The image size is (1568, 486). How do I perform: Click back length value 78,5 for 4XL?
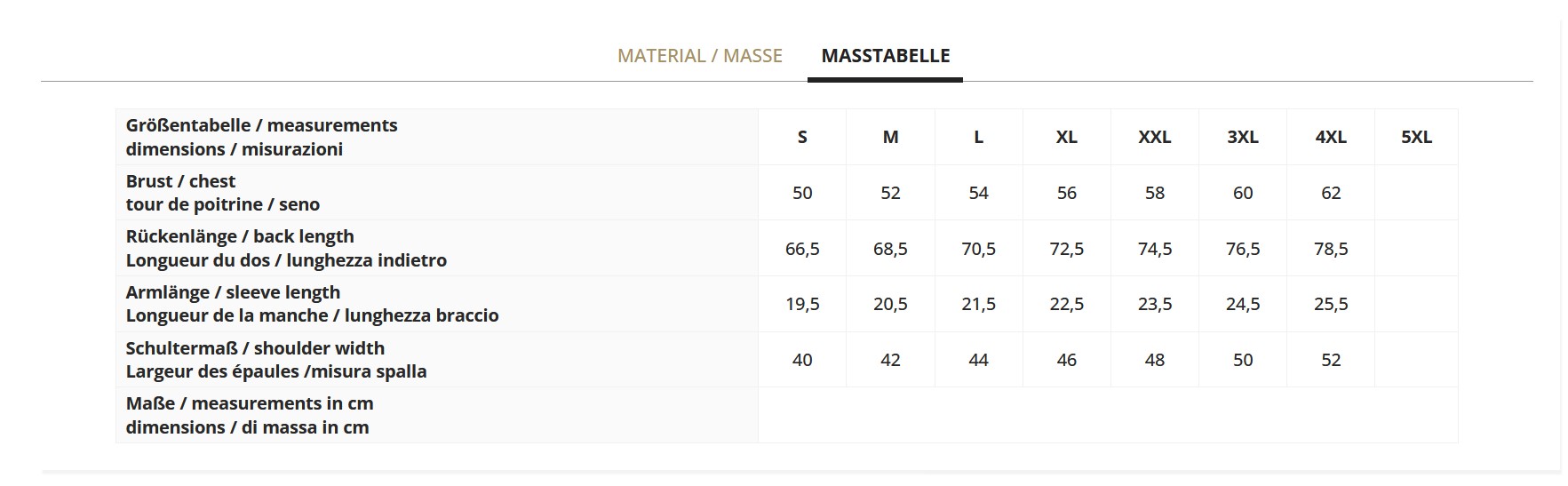point(1330,249)
